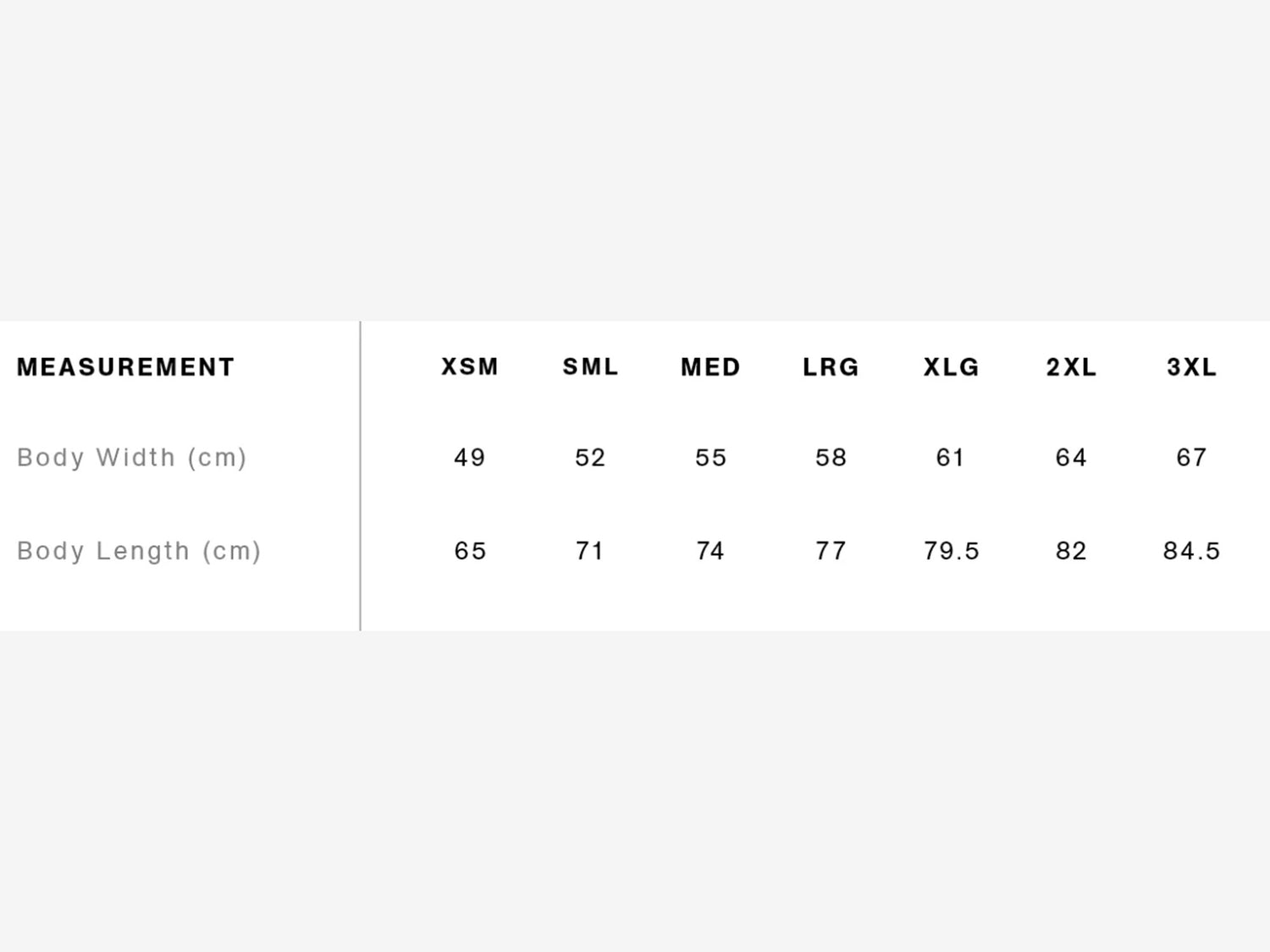Select SML body length value 71
The height and width of the screenshot is (952, 1270).
pyautogui.click(x=590, y=551)
